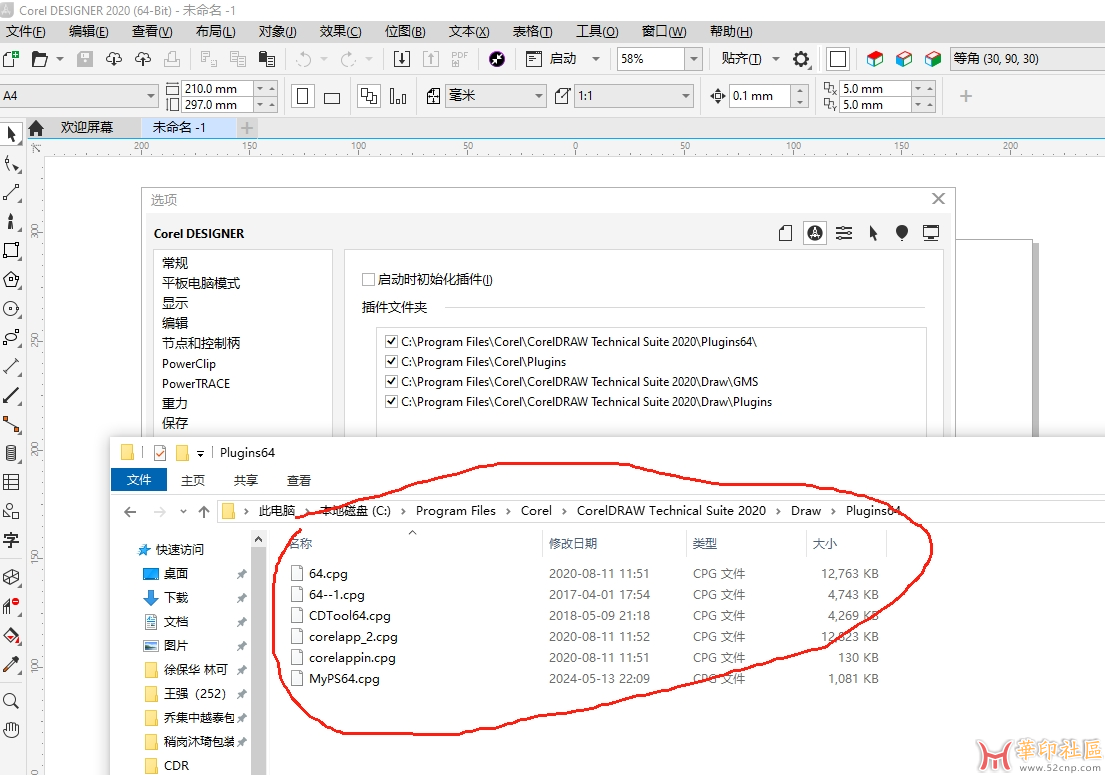This screenshot has width=1105, height=775.
Task: Select the Eyedropper tool
Action: tap(11, 664)
